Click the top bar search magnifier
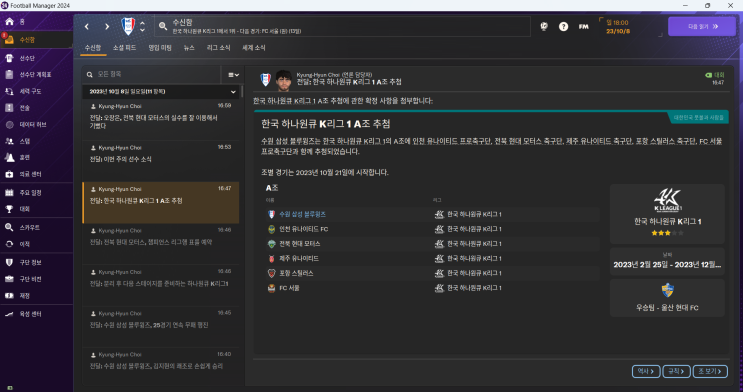This screenshot has width=743, height=392. [x=163, y=26]
